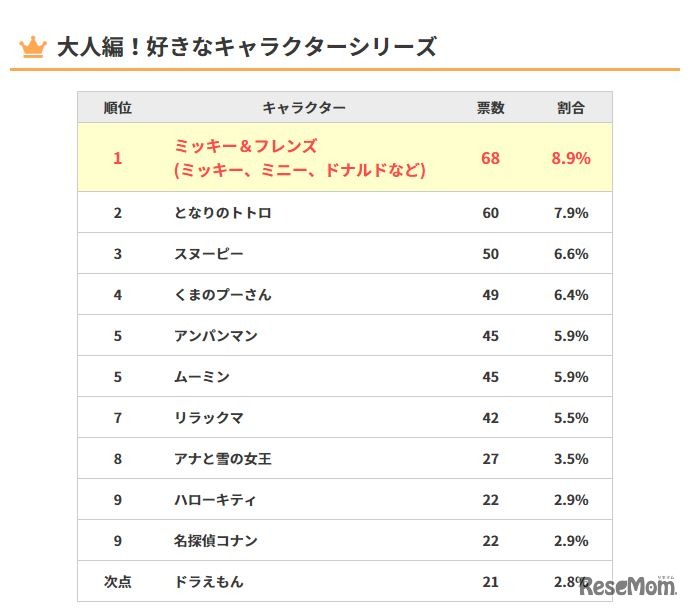Image resolution: width=690 pixels, height=609 pixels.
Task: Select the 名探偵コナン row
Action: (215, 541)
